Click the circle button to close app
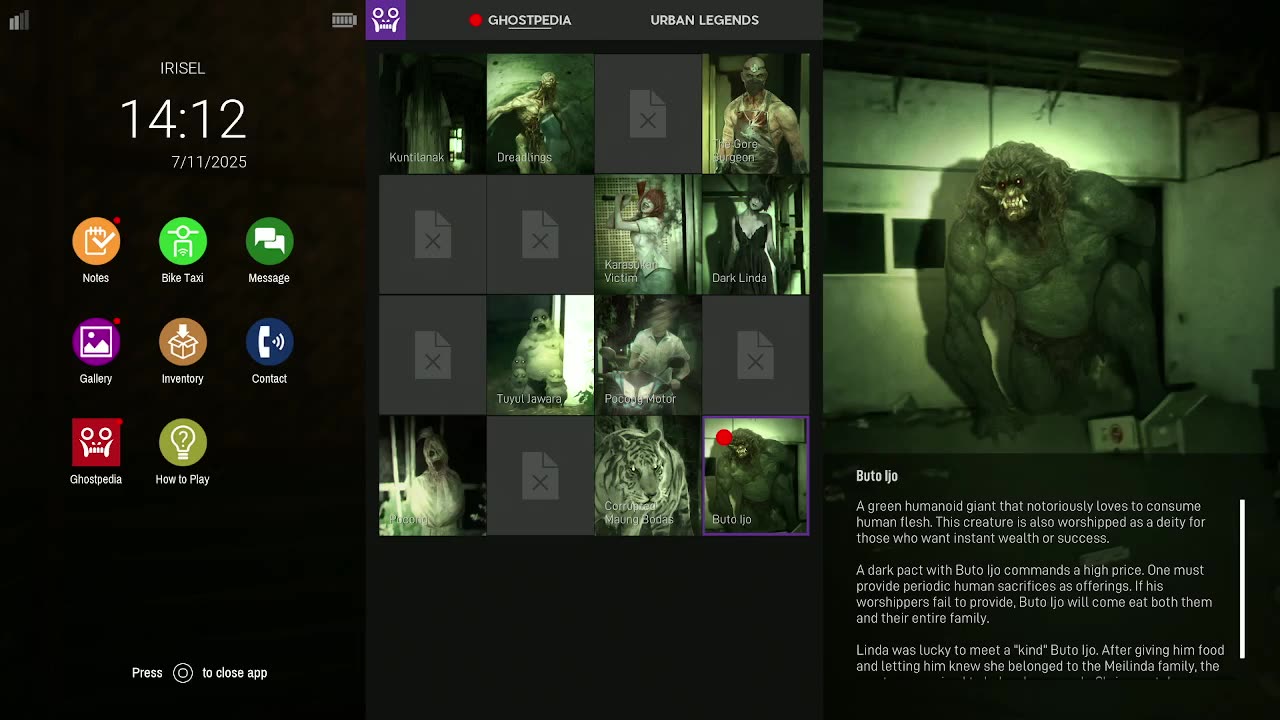 click(x=183, y=673)
